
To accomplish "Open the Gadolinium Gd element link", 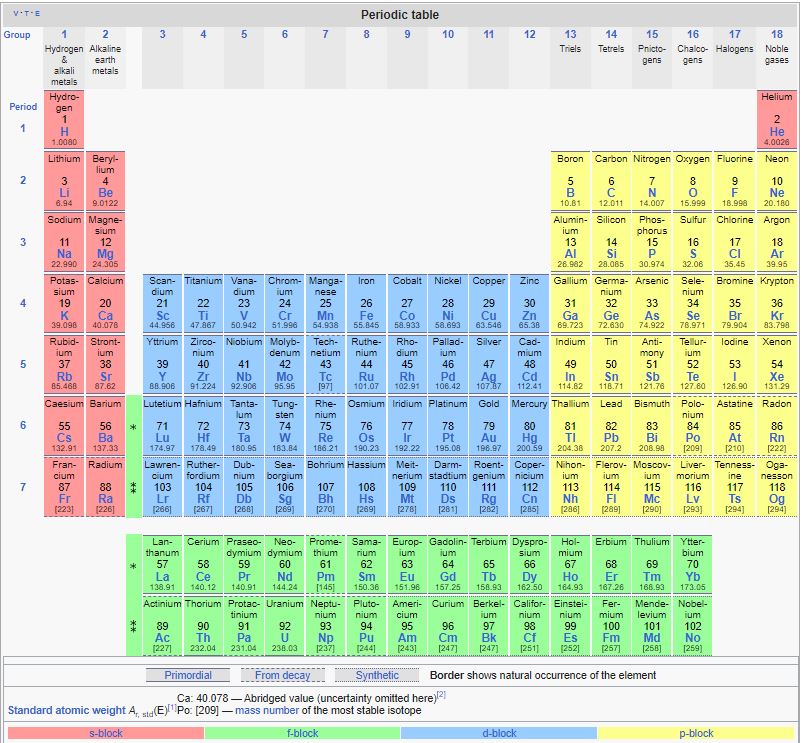I will tap(448, 577).
